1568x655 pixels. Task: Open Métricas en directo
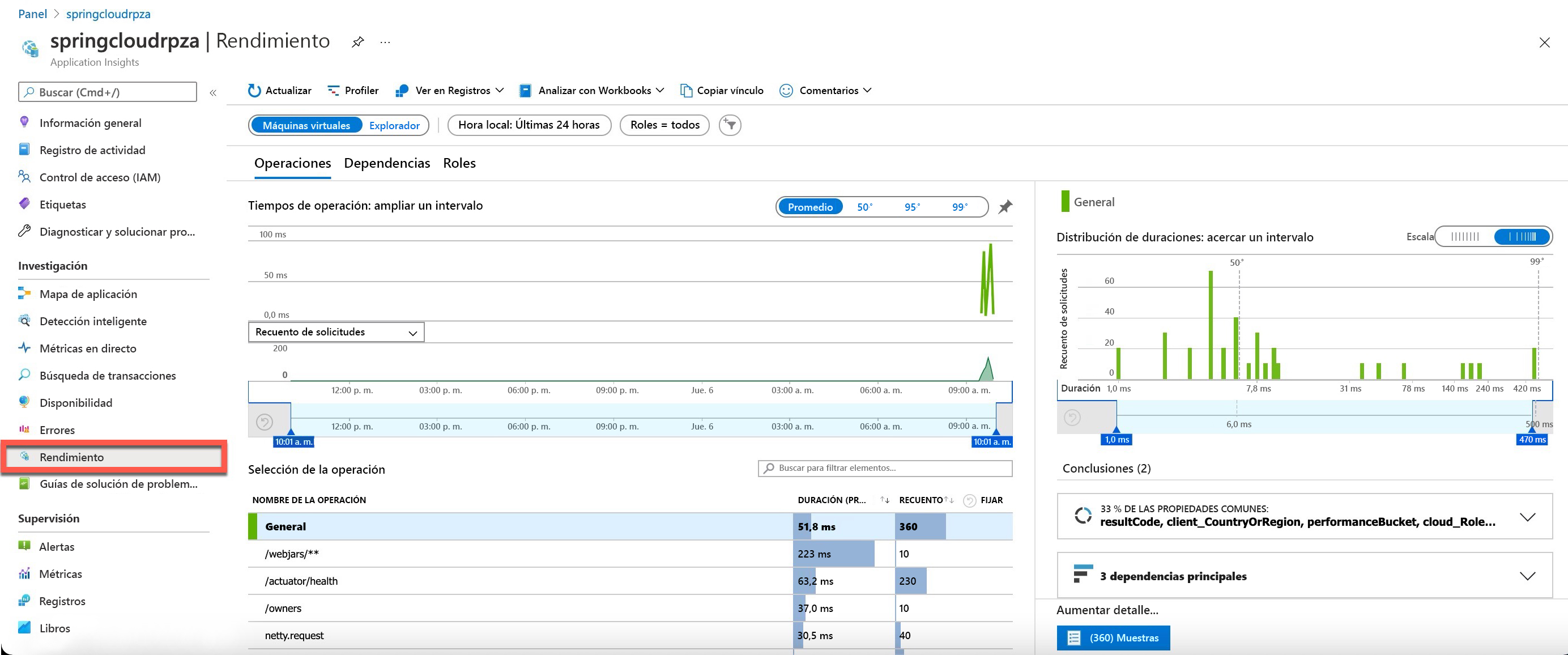pos(88,348)
